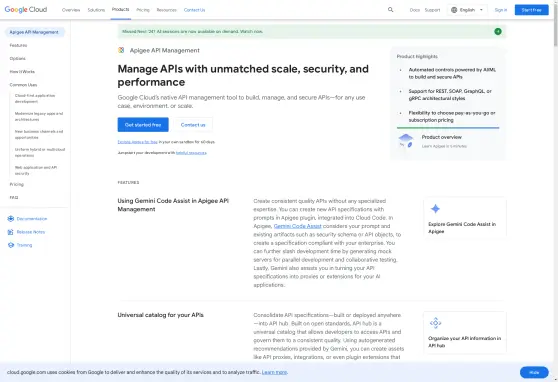Open the Training sidebar link

(x=24, y=245)
